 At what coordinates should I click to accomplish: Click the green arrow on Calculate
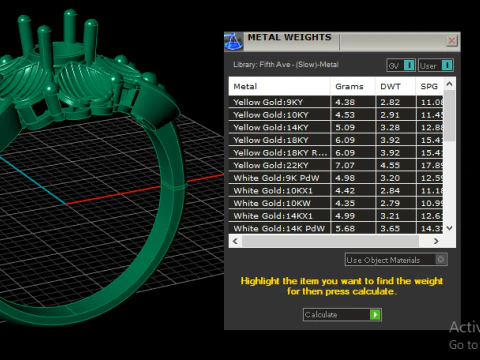pyautogui.click(x=375, y=315)
